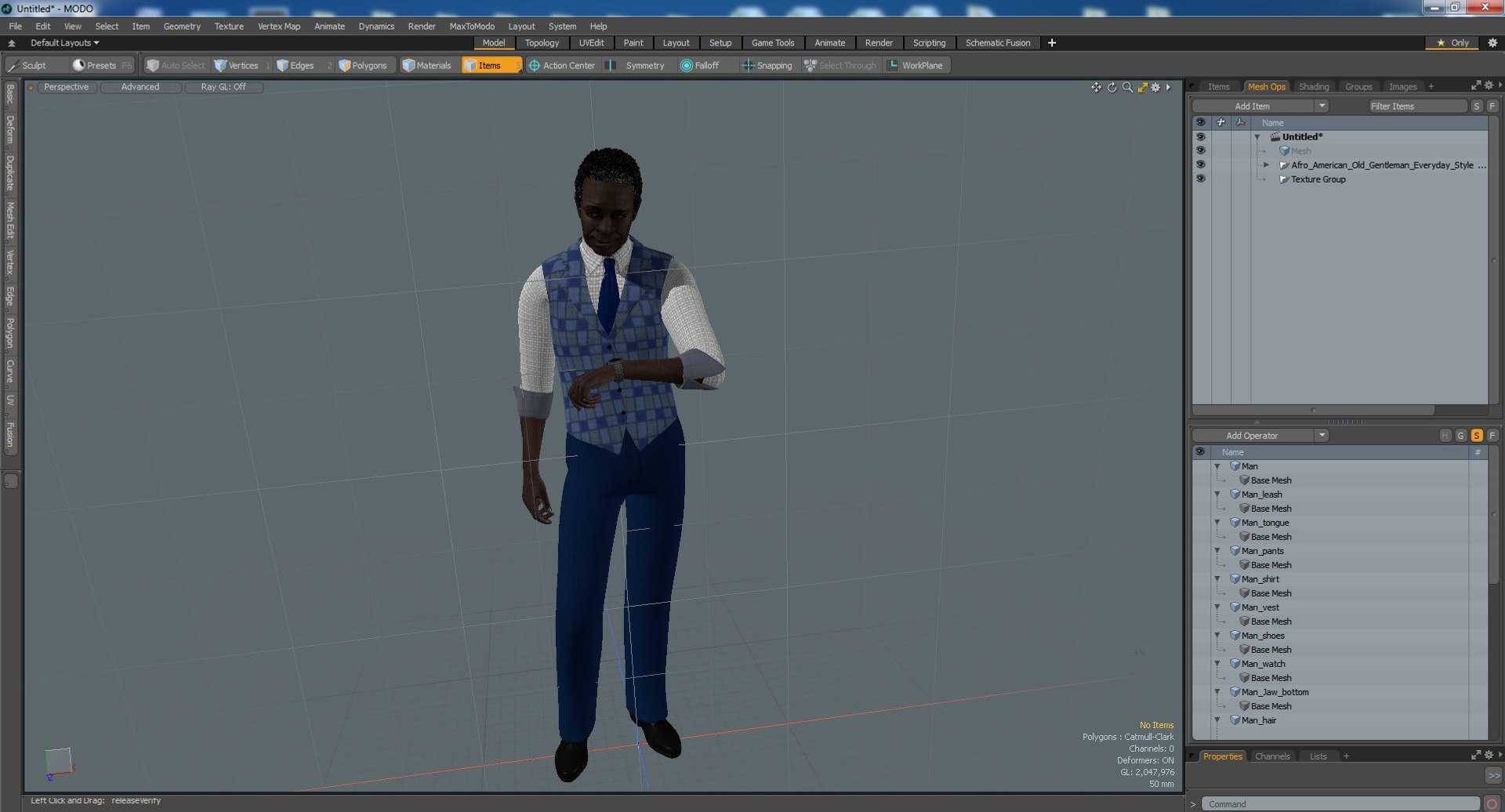
Task: Toggle Ray GL mode
Action: coord(223,87)
